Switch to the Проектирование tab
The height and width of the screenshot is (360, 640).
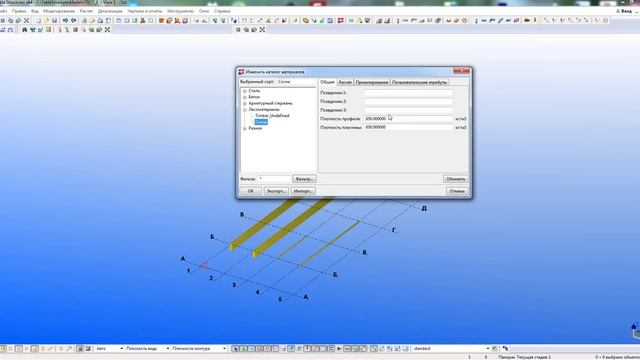(x=372, y=82)
